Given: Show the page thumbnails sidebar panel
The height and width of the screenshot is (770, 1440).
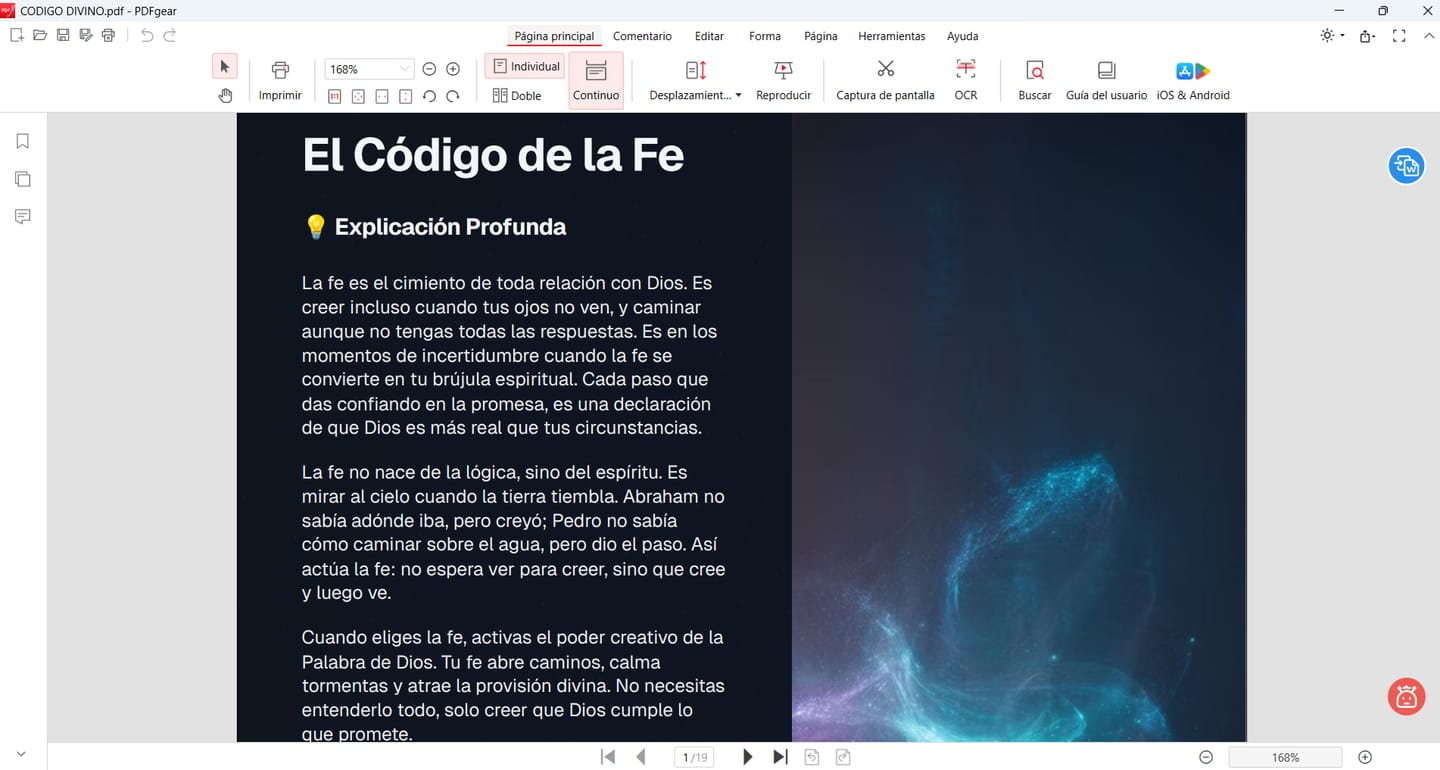Looking at the screenshot, I should point(23,179).
